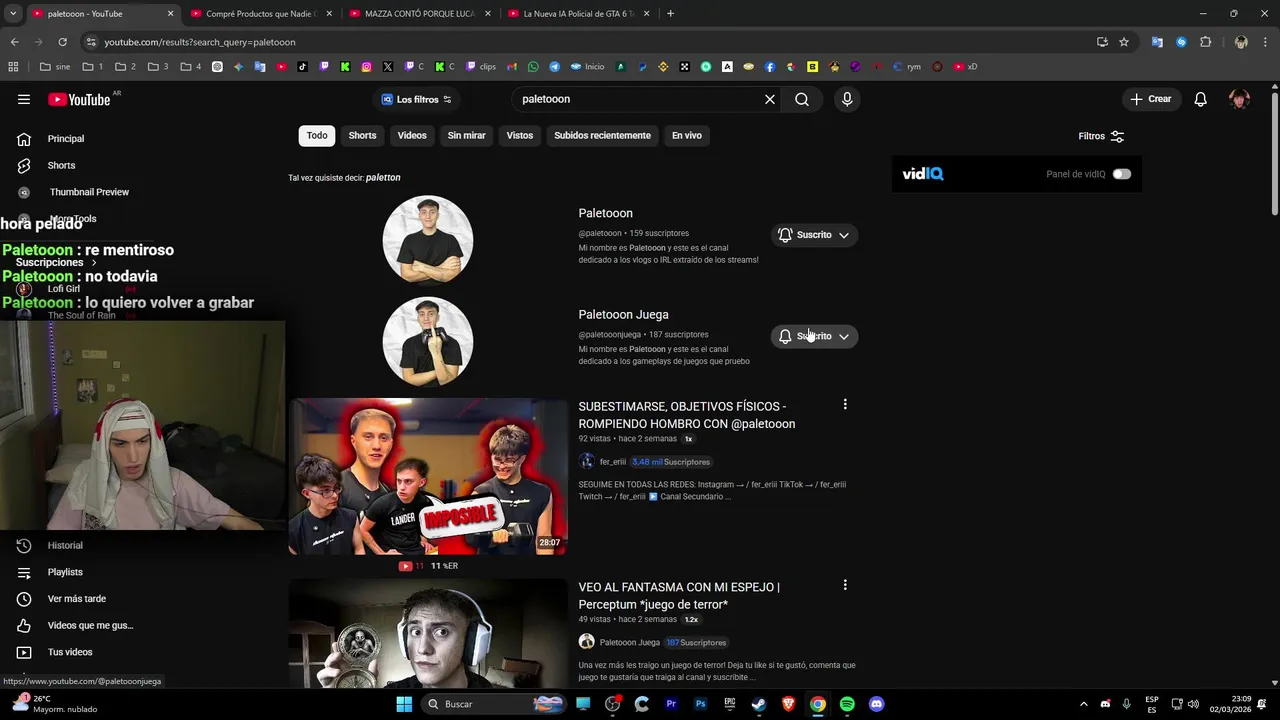Screen dimensions: 1280x720
Task: Go to the YouTube logo home
Action: coord(79,99)
